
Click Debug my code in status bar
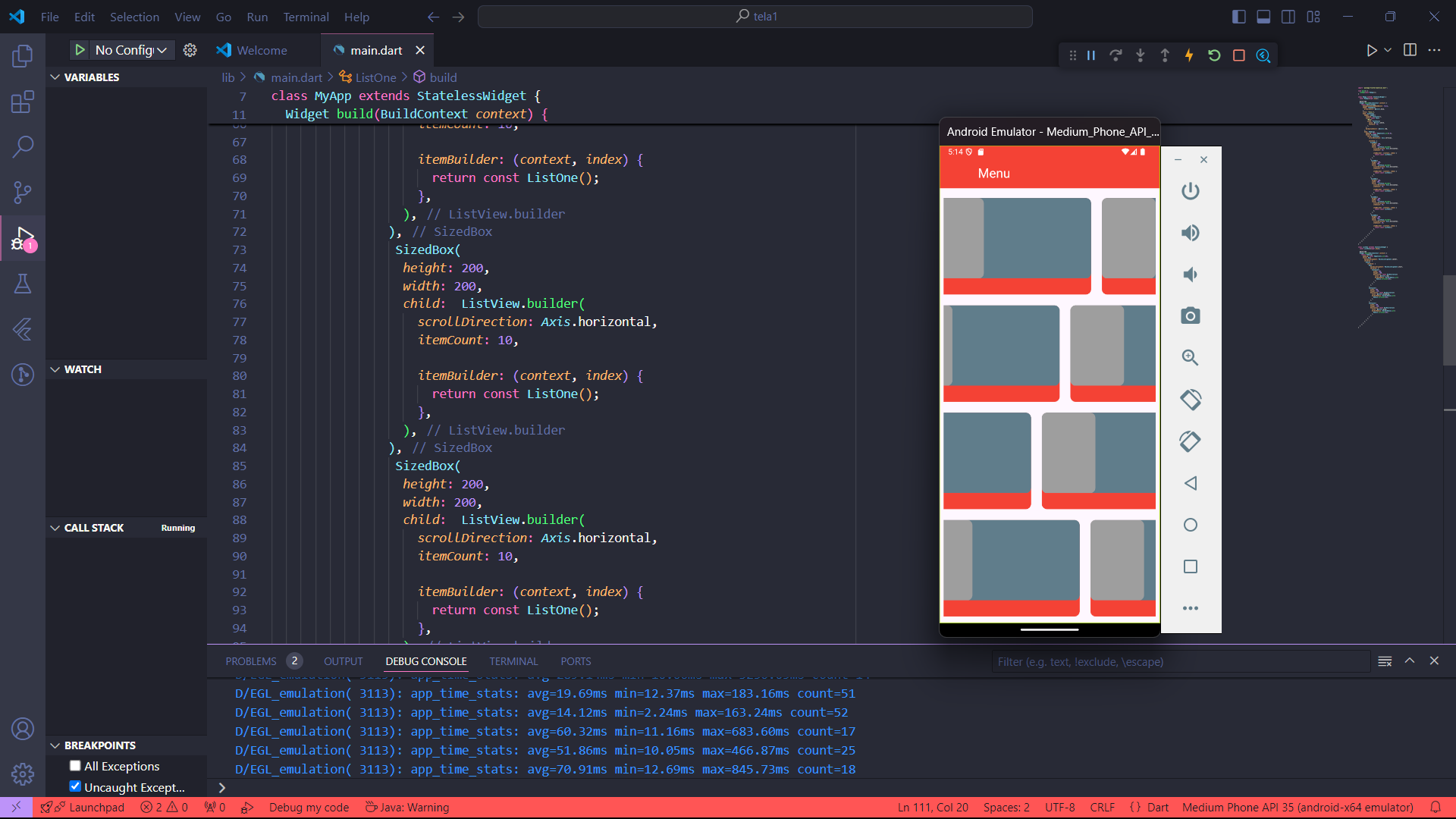(x=309, y=808)
